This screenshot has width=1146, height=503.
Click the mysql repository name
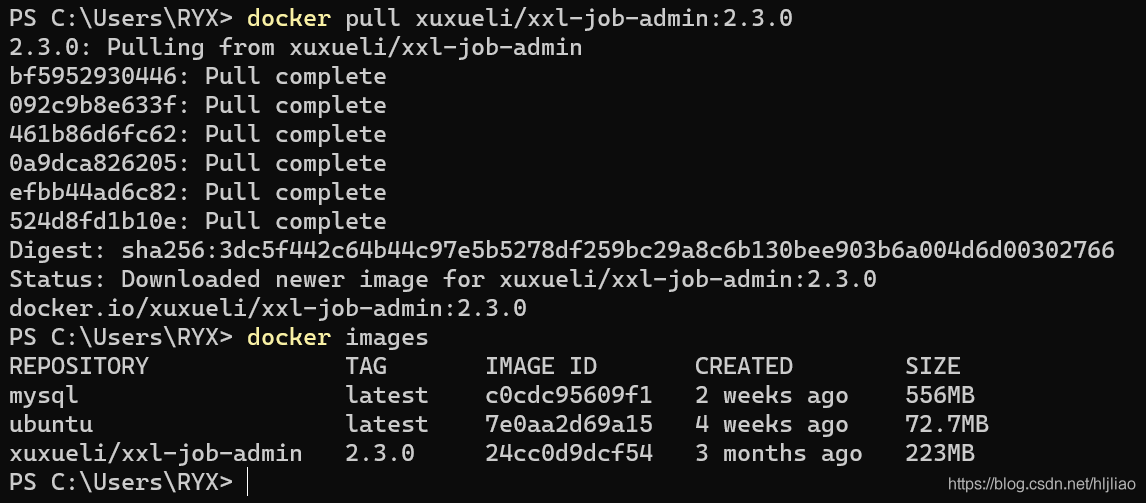(x=43, y=395)
